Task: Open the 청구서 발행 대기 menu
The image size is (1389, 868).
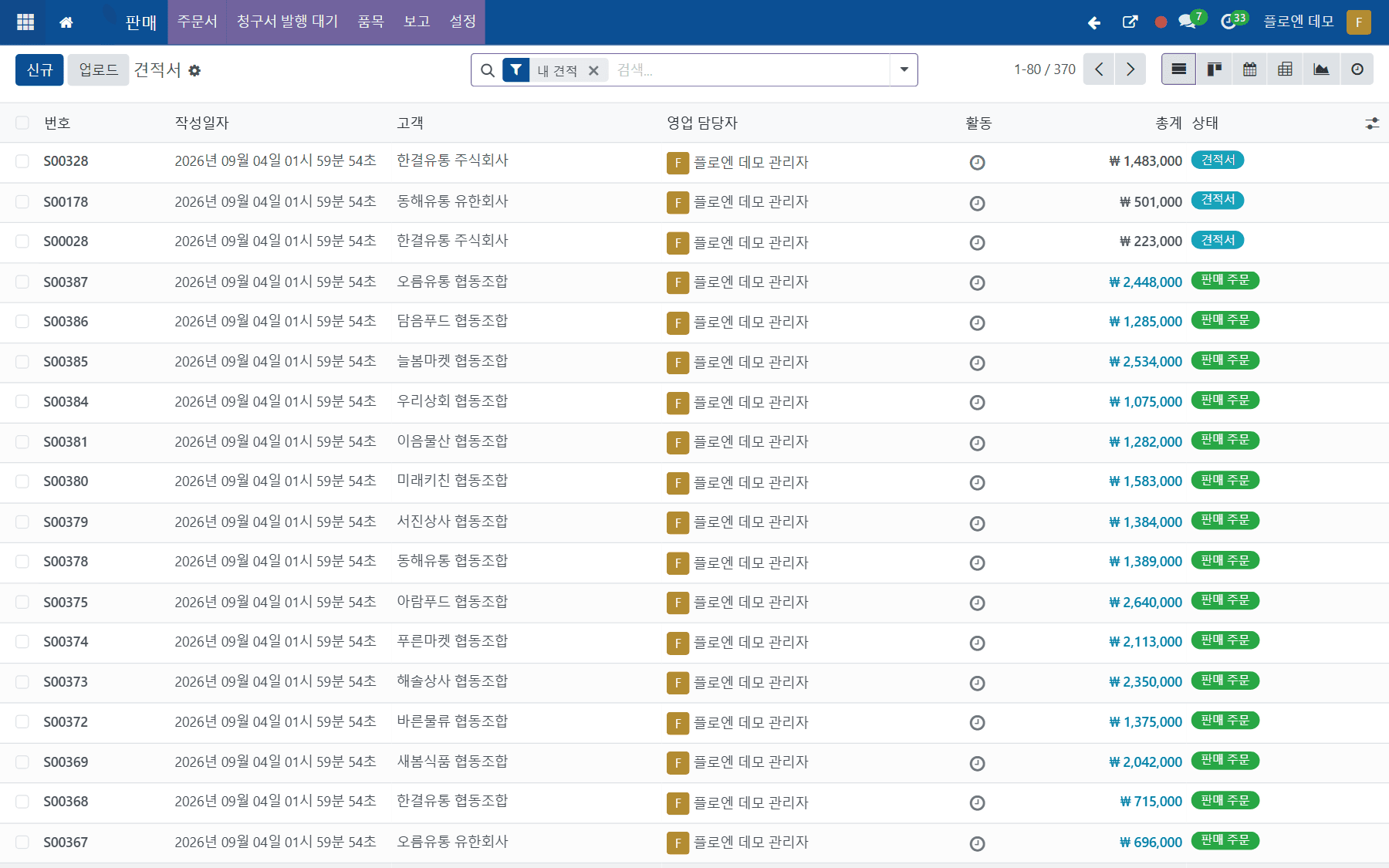Action: click(x=287, y=22)
